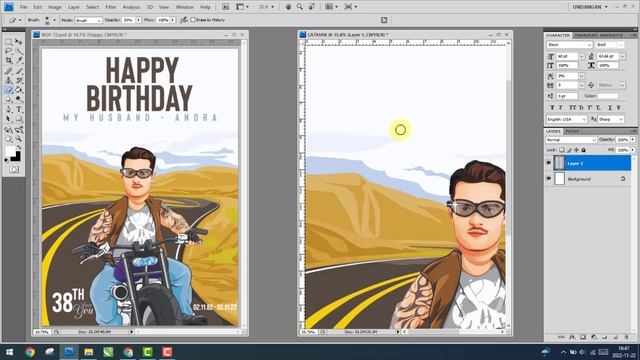Select the Zoom tool in the toolbox
The image size is (640, 360).
(19, 139)
